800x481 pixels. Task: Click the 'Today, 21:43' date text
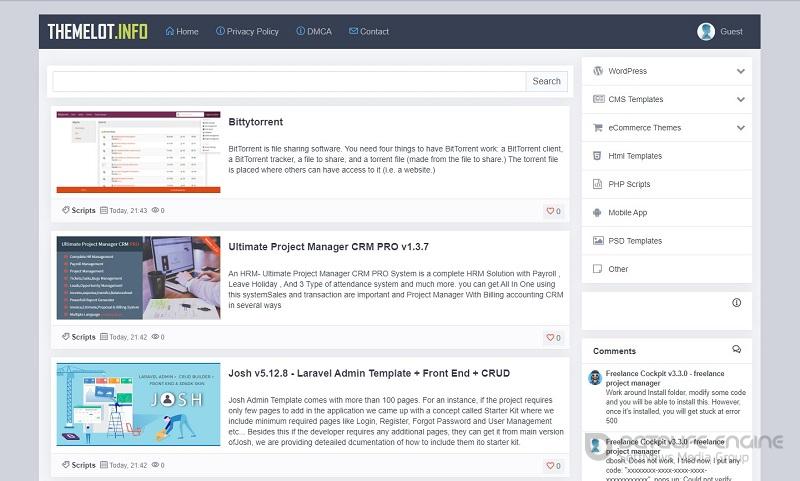coord(128,211)
